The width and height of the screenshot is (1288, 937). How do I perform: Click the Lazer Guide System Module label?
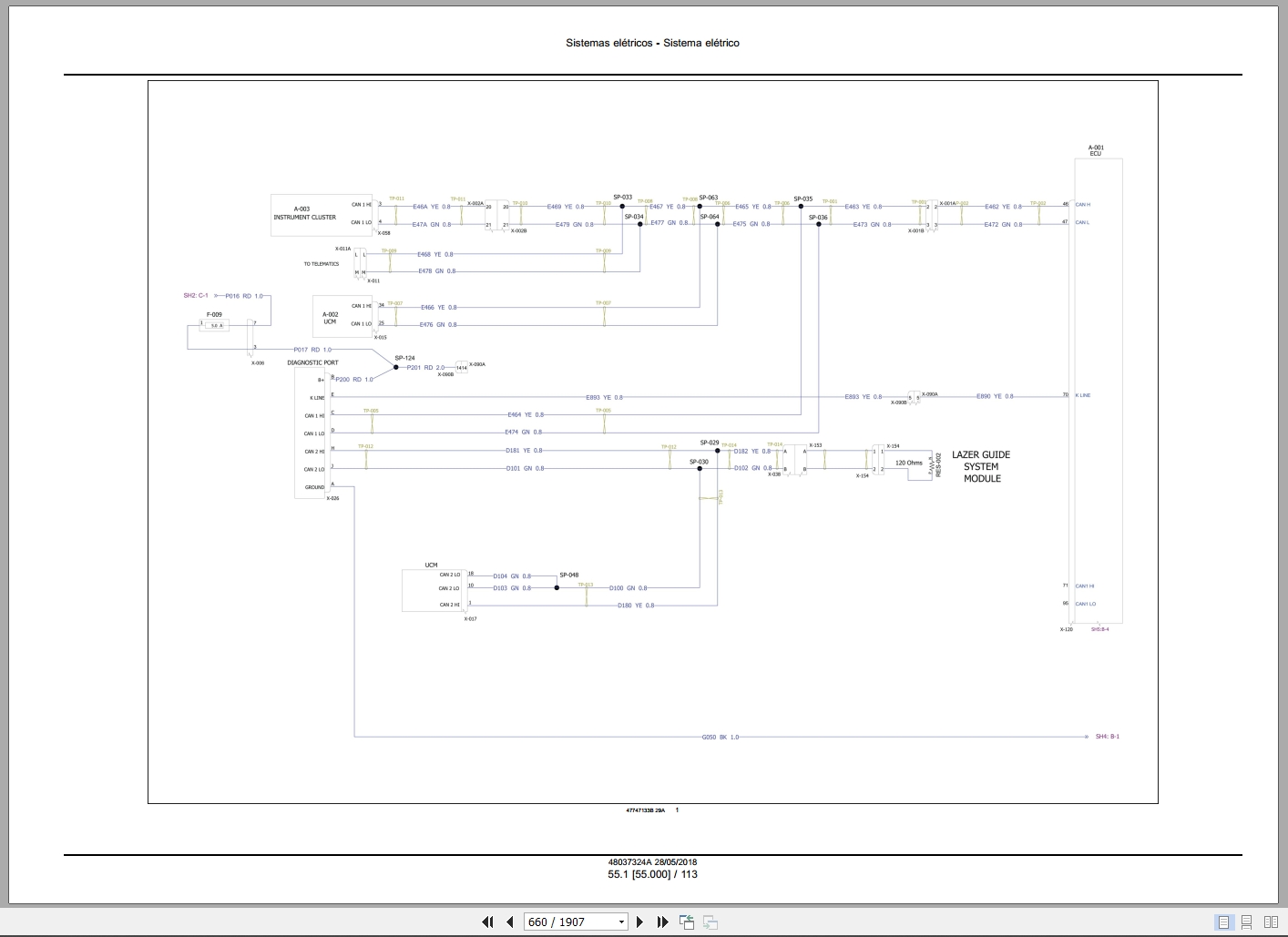click(981, 466)
